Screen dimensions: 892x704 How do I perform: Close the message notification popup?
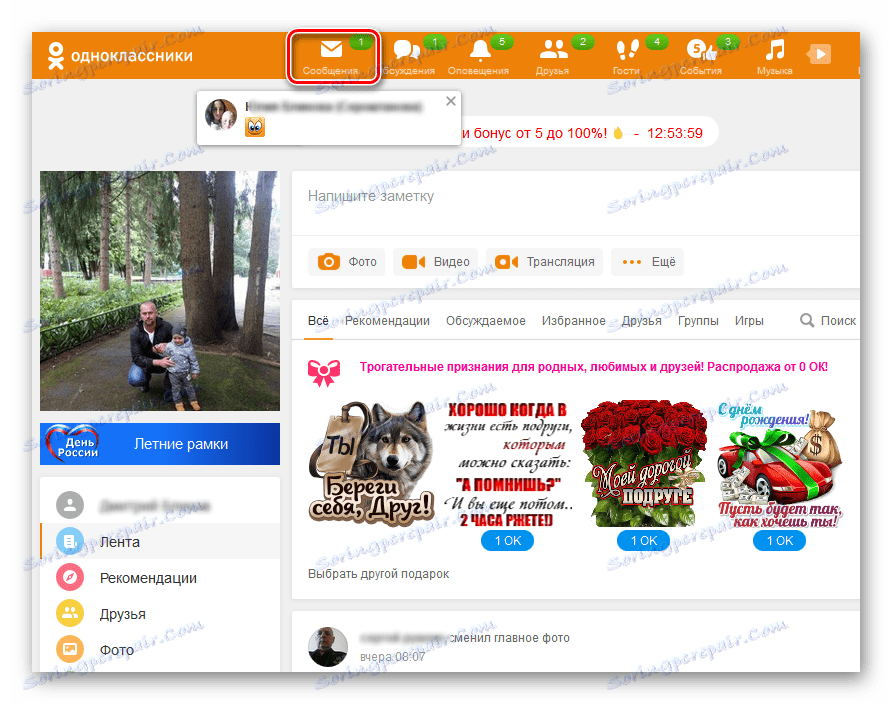point(451,101)
